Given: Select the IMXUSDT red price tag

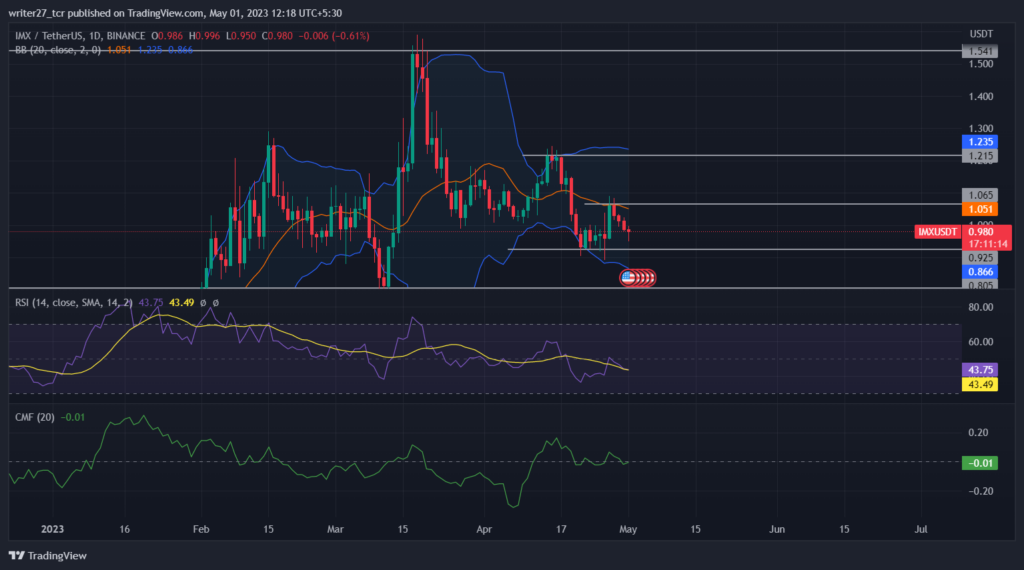Looking at the screenshot, I should click(937, 232).
